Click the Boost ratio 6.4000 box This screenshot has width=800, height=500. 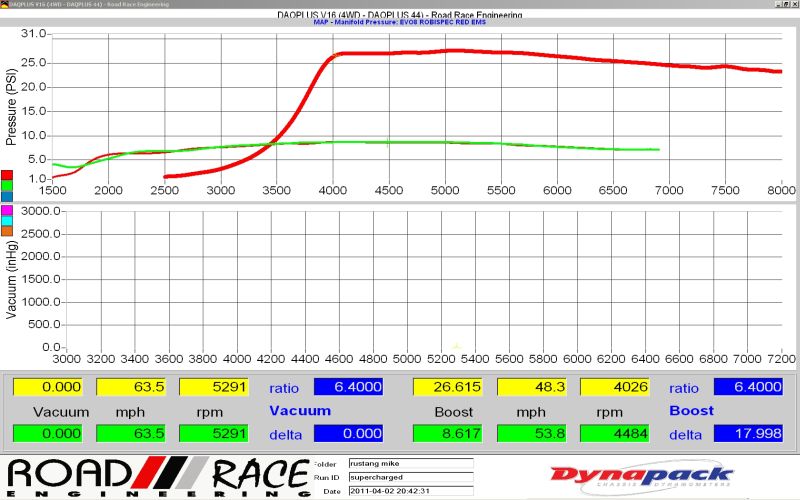point(748,387)
